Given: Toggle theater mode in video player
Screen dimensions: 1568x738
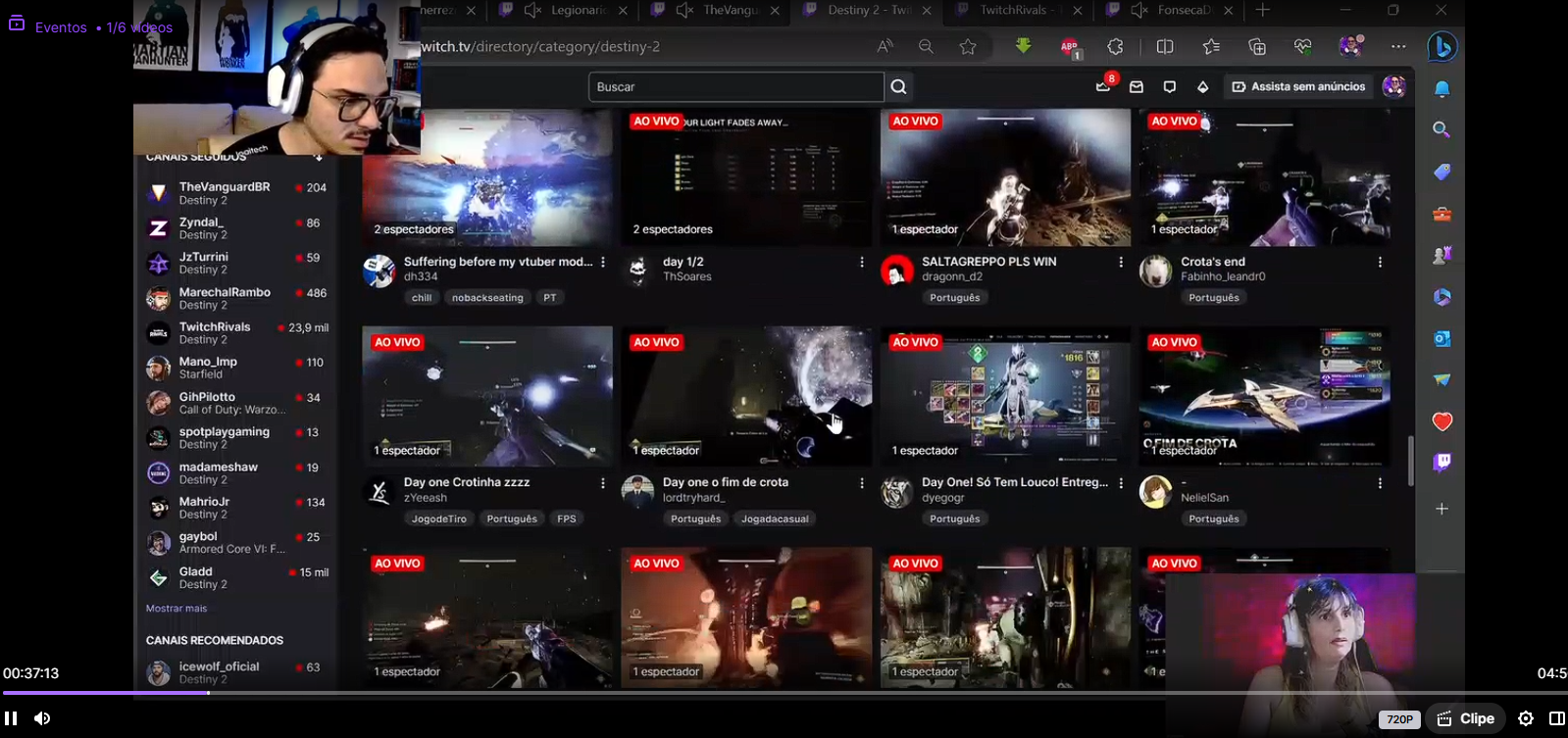Looking at the screenshot, I should [x=1556, y=718].
